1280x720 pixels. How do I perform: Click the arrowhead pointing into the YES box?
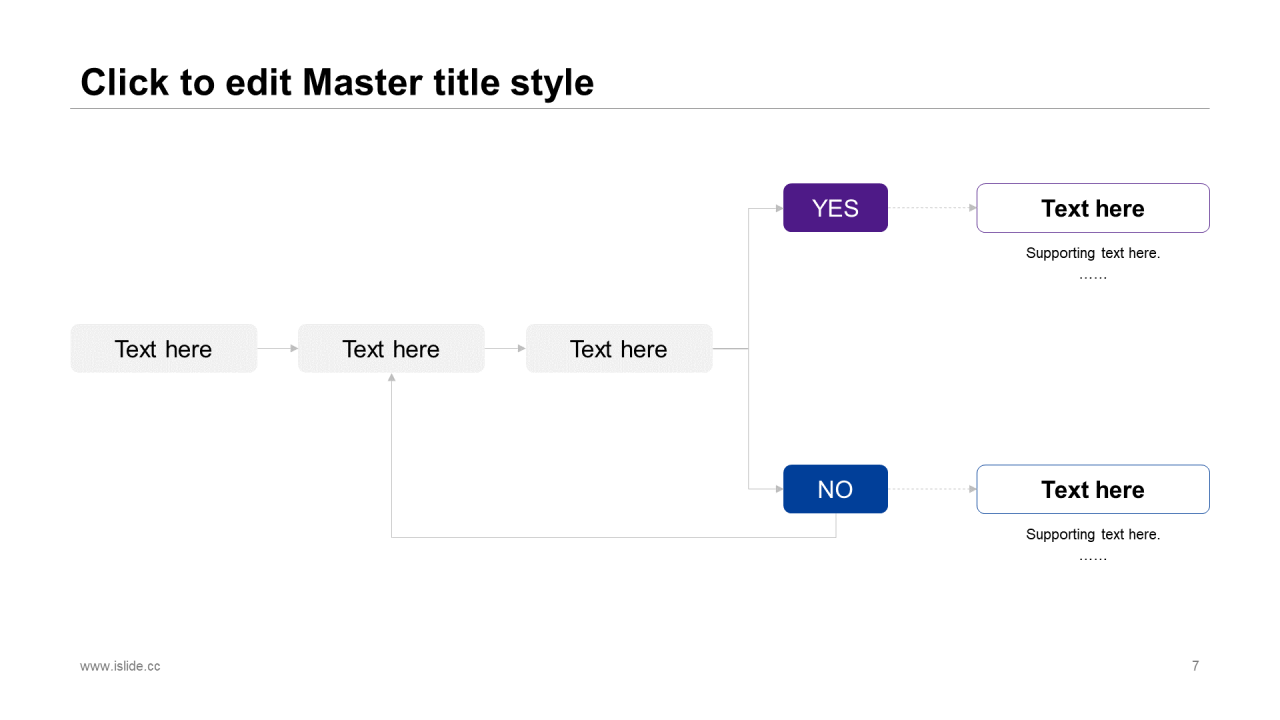[x=779, y=208]
